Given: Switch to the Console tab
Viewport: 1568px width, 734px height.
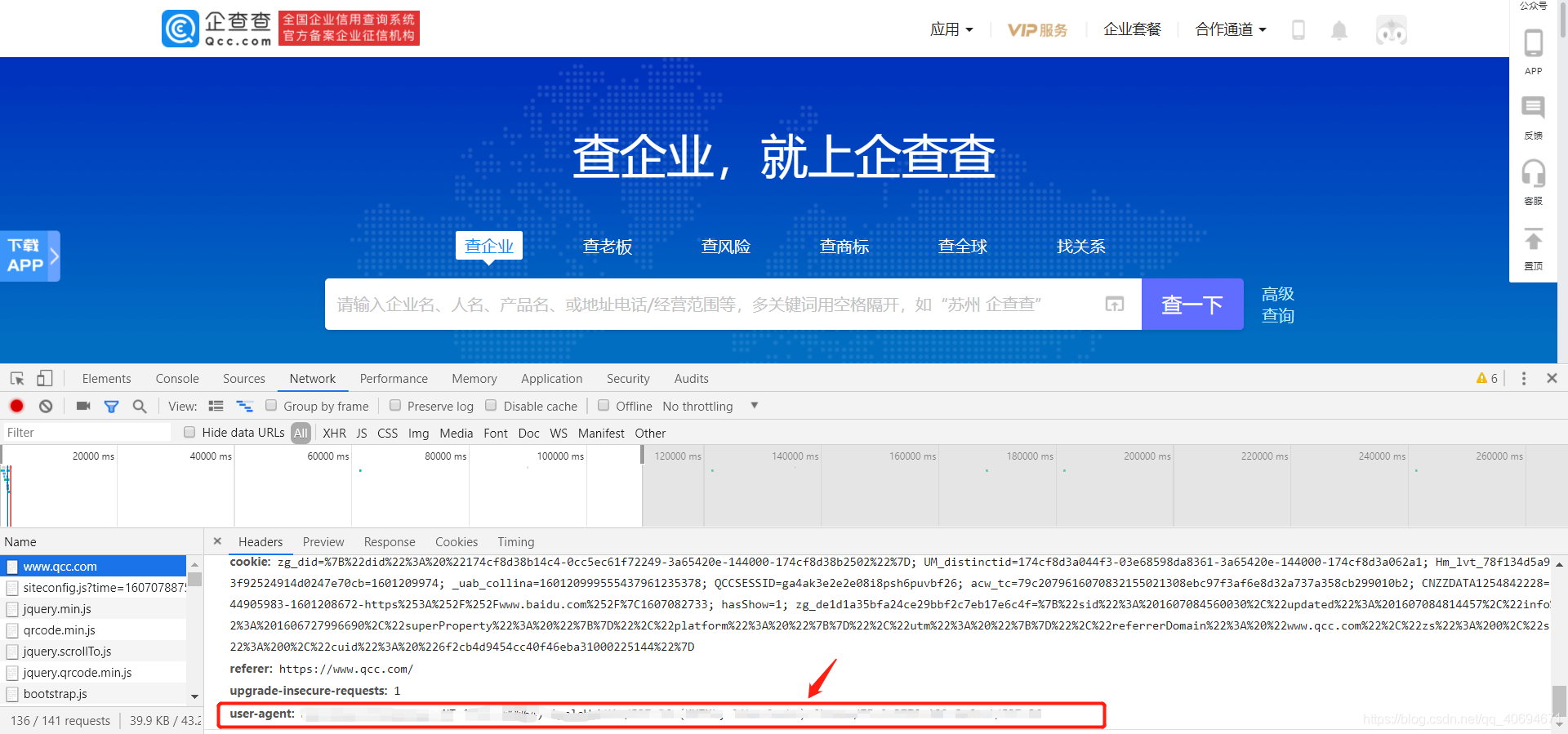Looking at the screenshot, I should [177, 379].
